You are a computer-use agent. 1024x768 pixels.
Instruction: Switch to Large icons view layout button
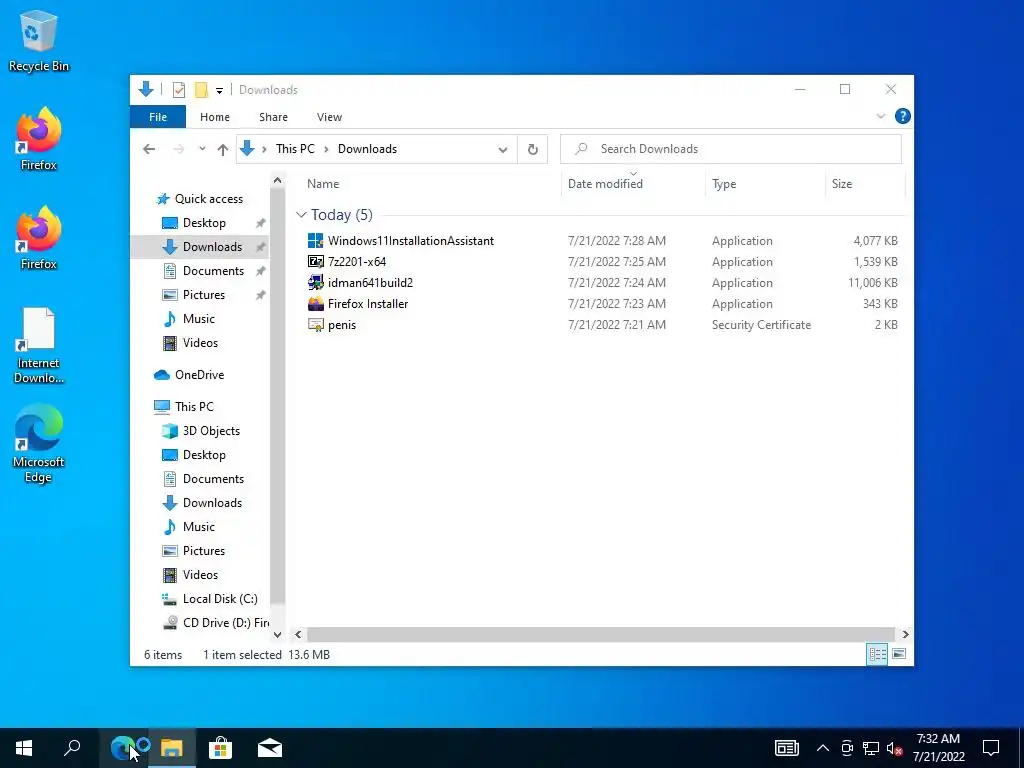(899, 654)
